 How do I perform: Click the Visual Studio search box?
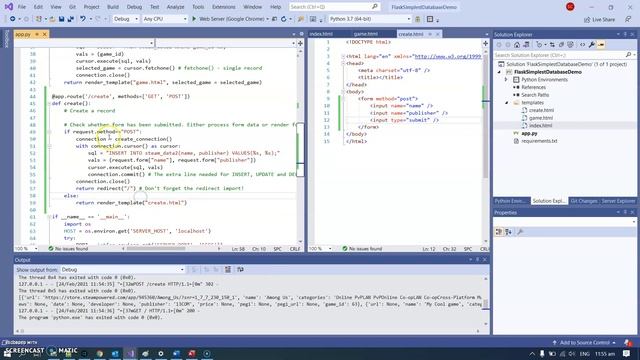[334, 7]
